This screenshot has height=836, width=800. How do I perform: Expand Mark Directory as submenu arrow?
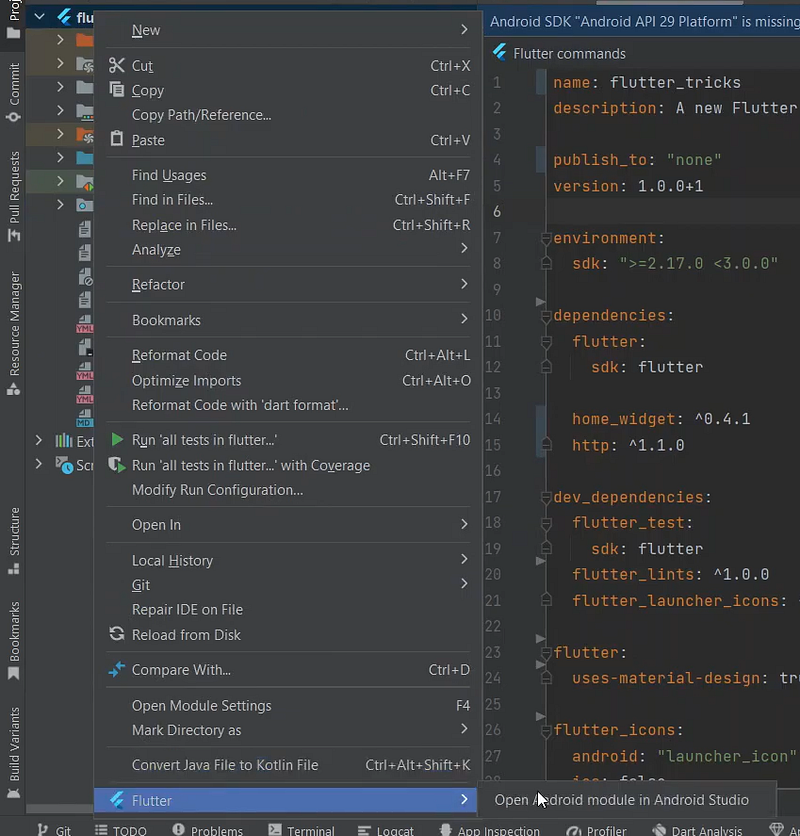(x=464, y=729)
